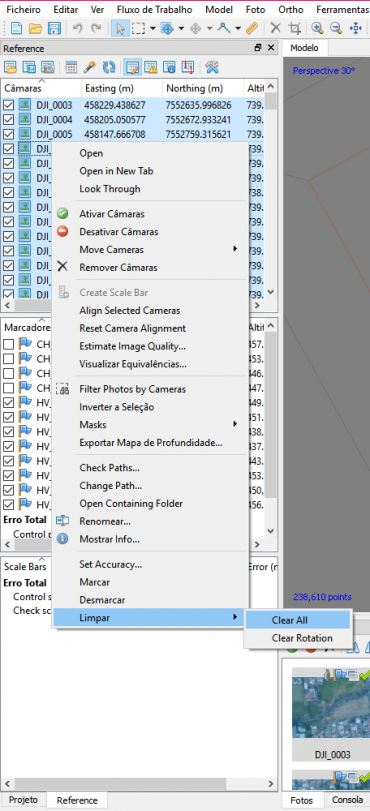Click the Open project folder icon

35,29
